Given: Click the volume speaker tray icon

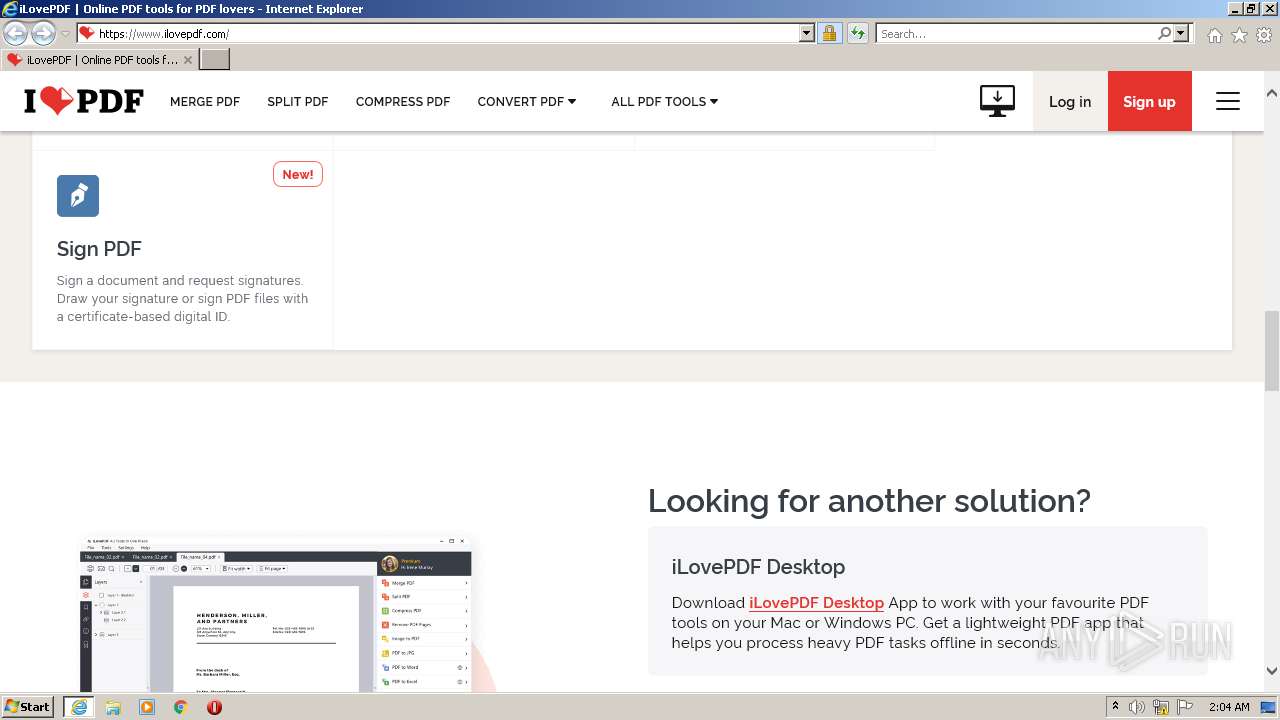Looking at the screenshot, I should coord(1137,707).
